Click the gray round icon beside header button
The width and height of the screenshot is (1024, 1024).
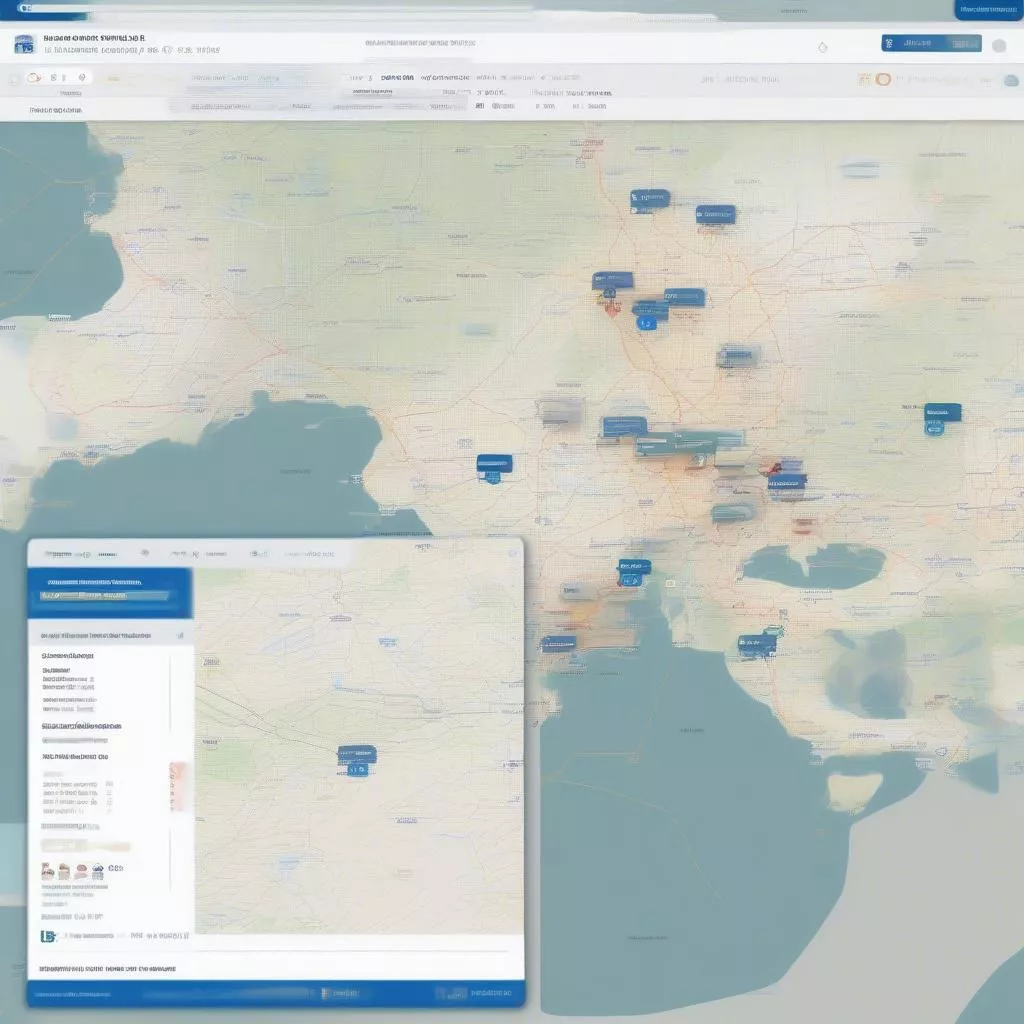(x=998, y=45)
